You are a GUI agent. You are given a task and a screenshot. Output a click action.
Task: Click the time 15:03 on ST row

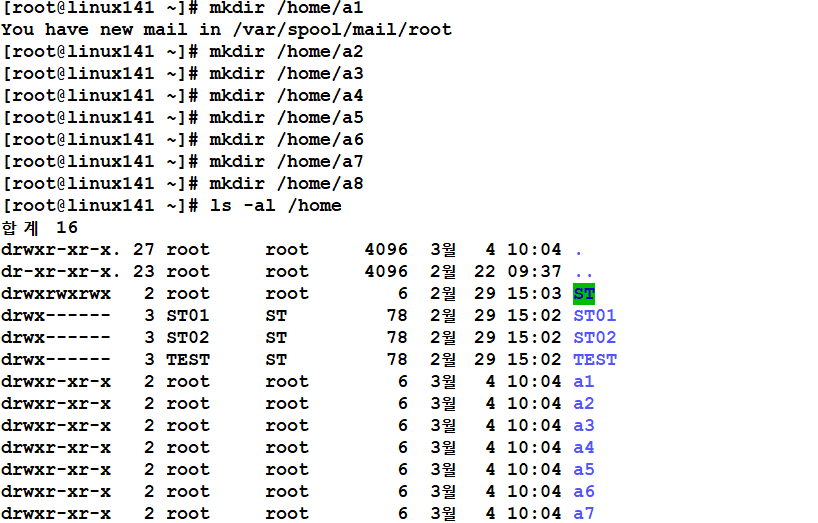[534, 294]
